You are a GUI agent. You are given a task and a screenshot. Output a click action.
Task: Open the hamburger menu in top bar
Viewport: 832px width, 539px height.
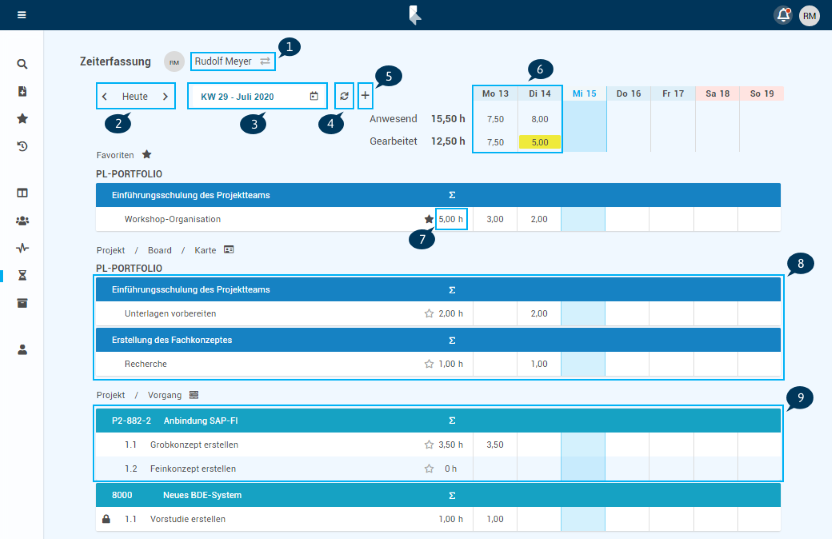click(x=21, y=15)
